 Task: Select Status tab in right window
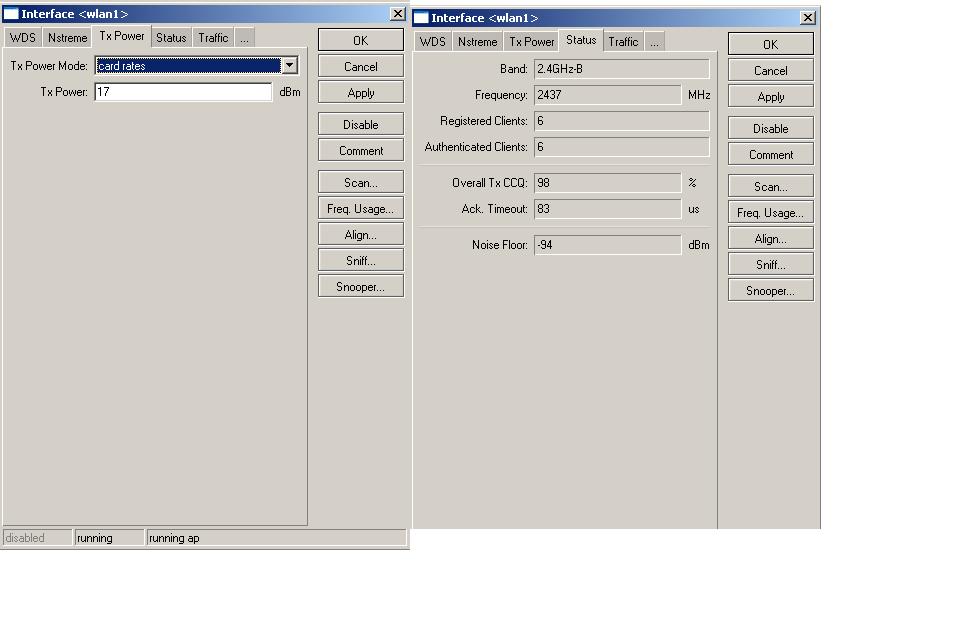point(581,40)
